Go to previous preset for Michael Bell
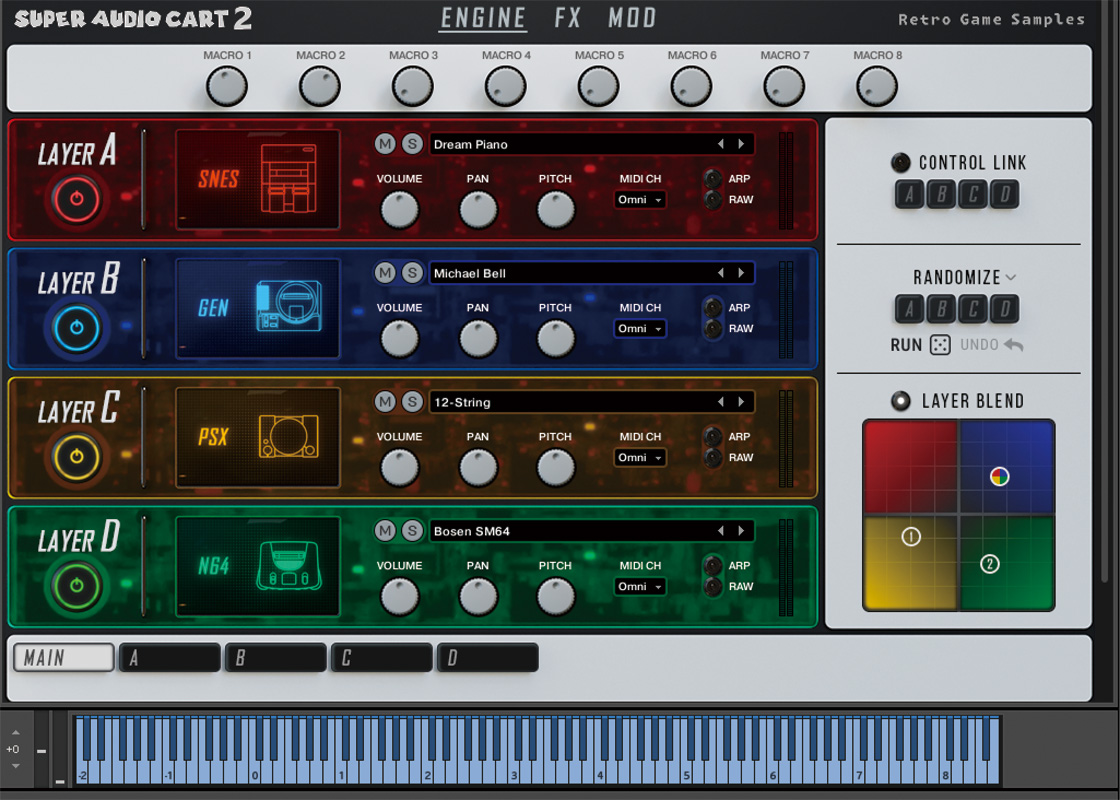The width and height of the screenshot is (1120, 800). (721, 273)
